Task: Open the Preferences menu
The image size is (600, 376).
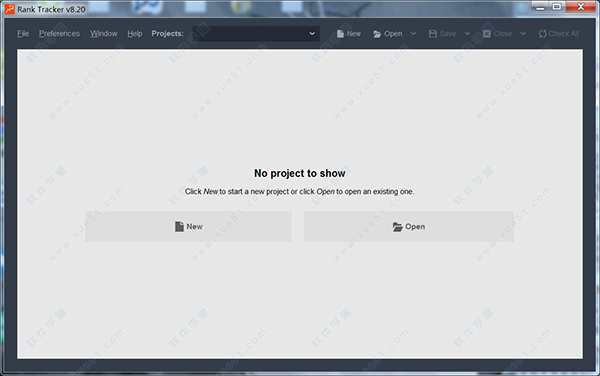Action: (59, 34)
